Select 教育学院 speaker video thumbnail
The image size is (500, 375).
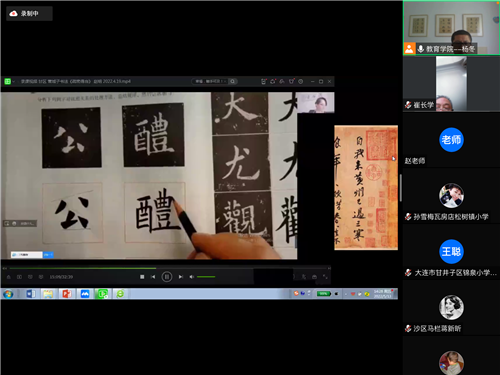coord(451,28)
